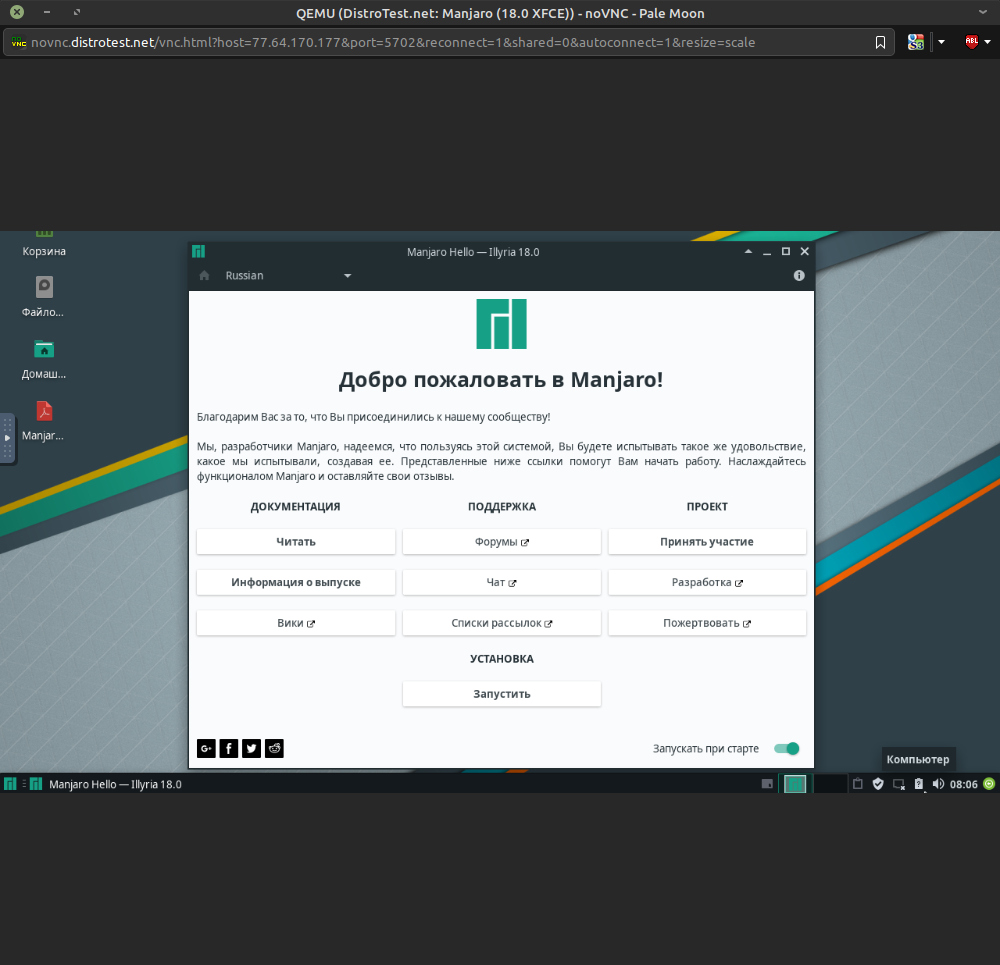Click the Принять участие button
Screen dimensions: 1000x965
click(x=707, y=541)
